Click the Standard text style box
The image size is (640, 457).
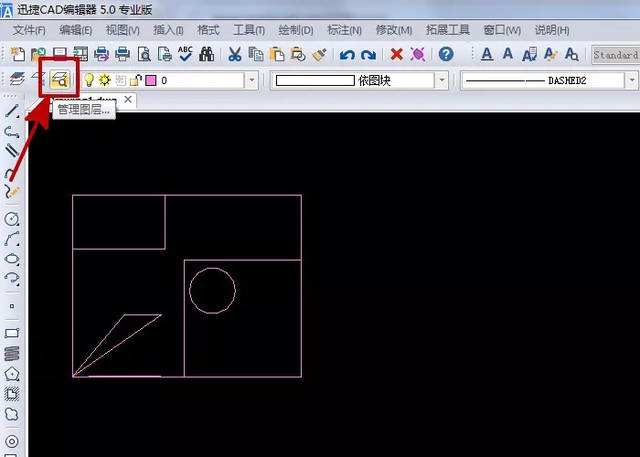pyautogui.click(x=616, y=54)
